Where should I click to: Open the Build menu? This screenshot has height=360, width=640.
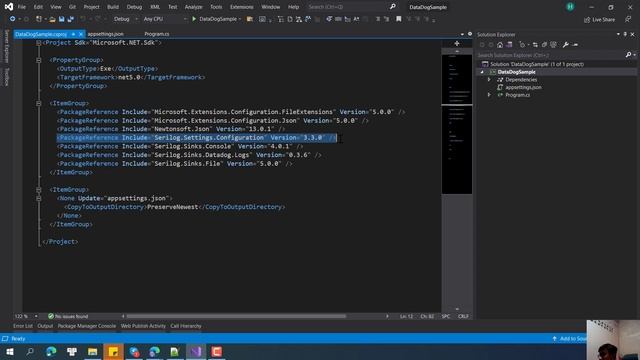(x=113, y=7)
